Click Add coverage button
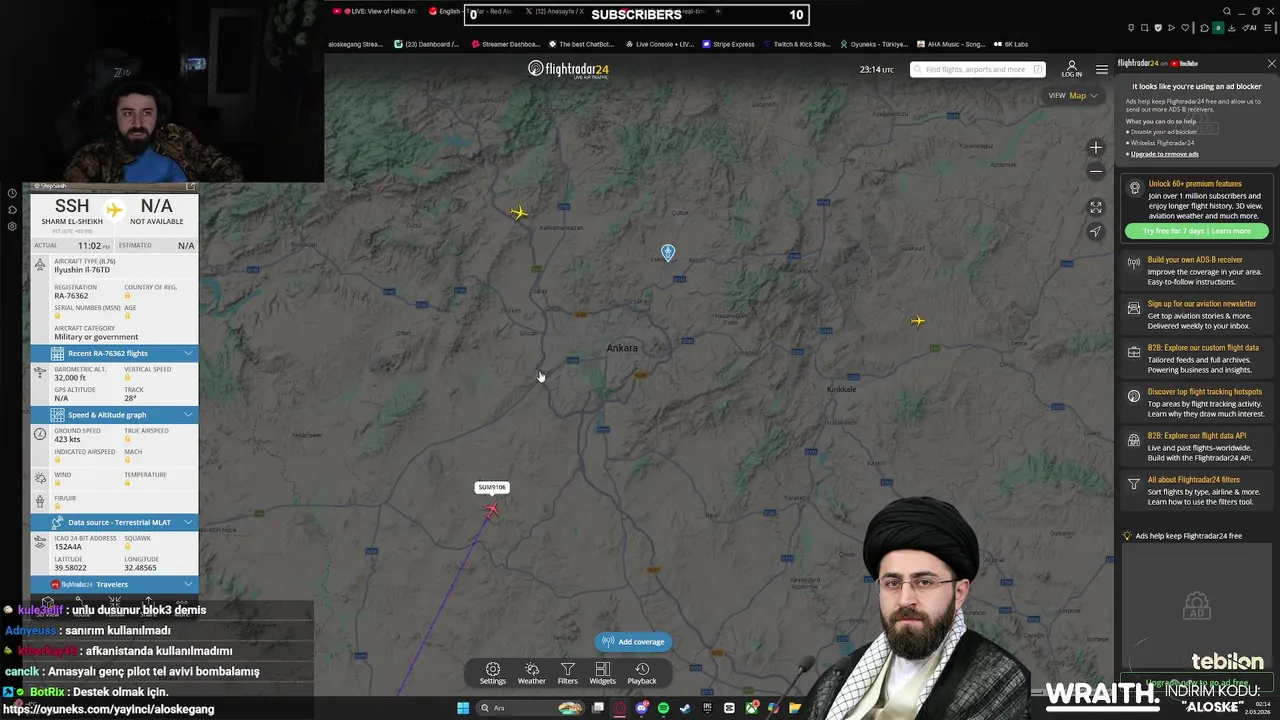This screenshot has height=720, width=1280. [633, 642]
